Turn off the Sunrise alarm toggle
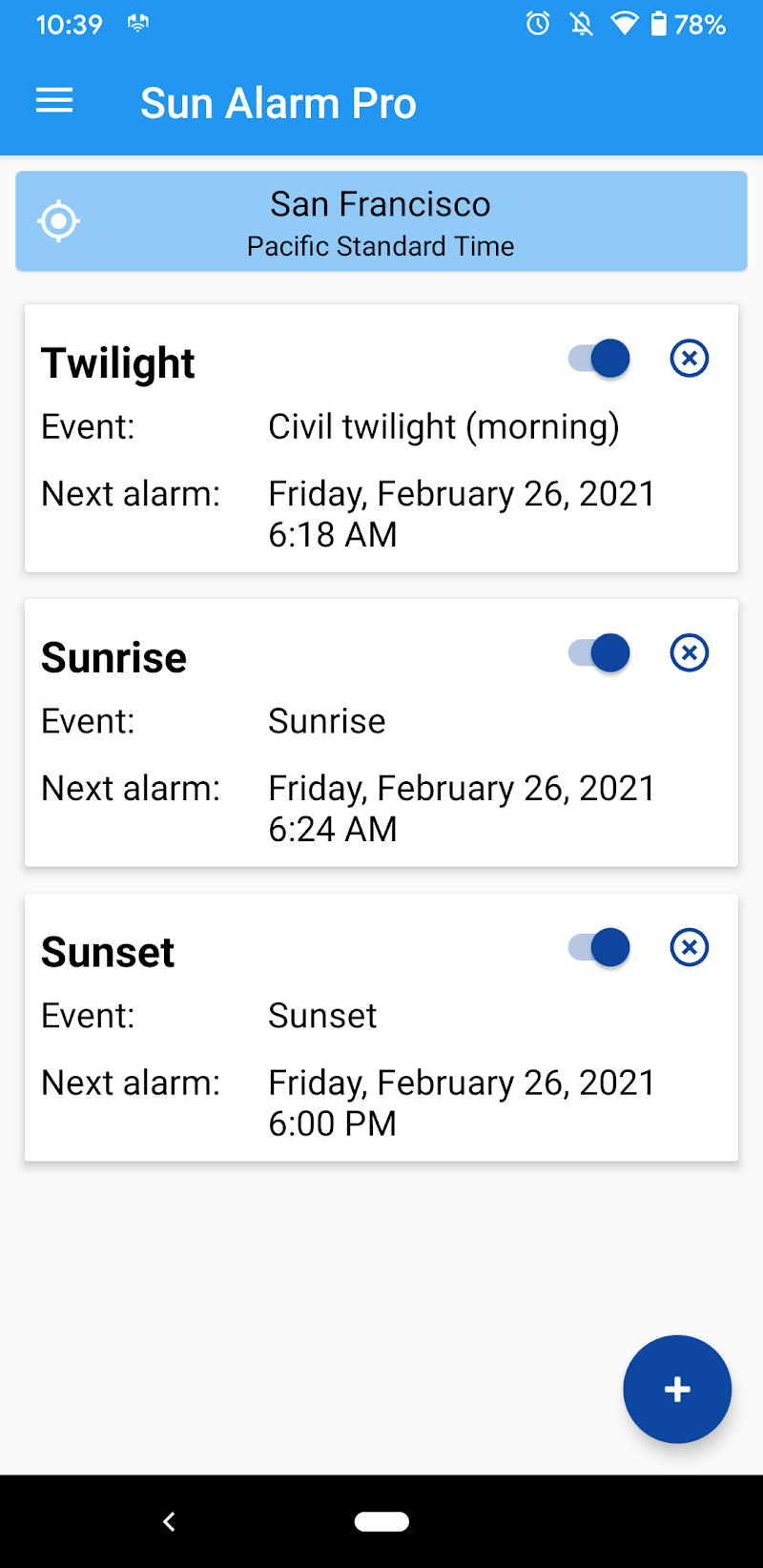The width and height of the screenshot is (763, 1568). (600, 653)
